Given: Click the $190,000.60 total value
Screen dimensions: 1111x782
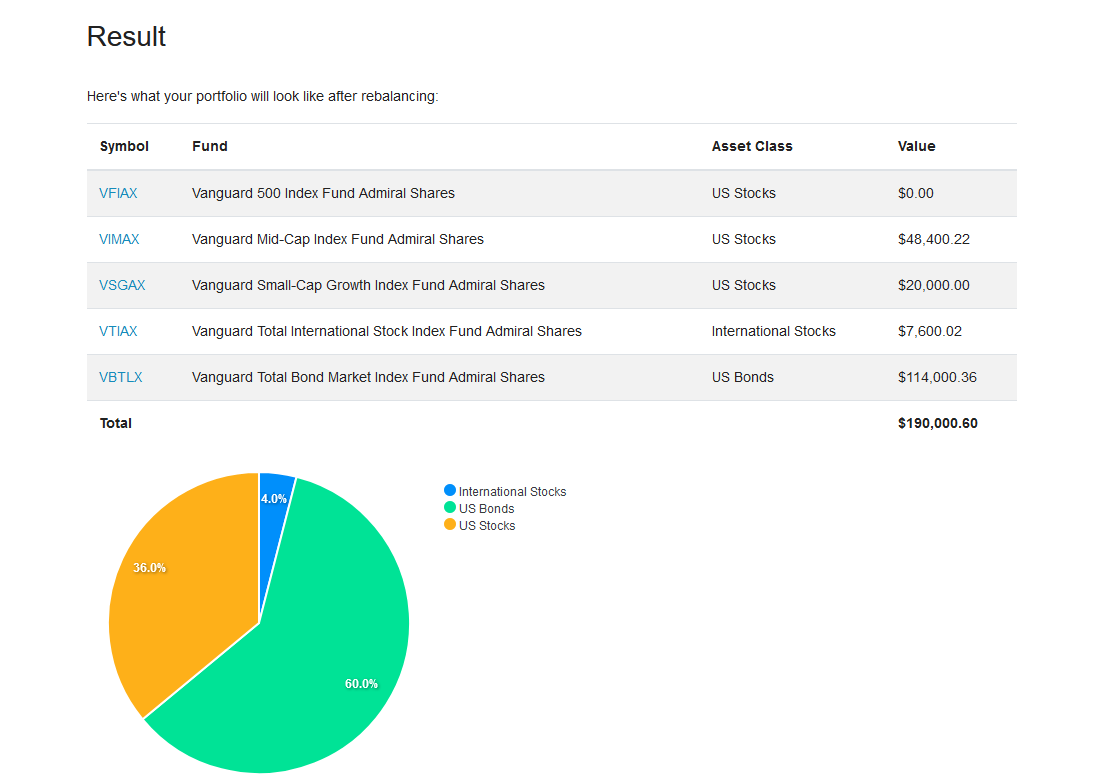Looking at the screenshot, I should pyautogui.click(x=937, y=424).
